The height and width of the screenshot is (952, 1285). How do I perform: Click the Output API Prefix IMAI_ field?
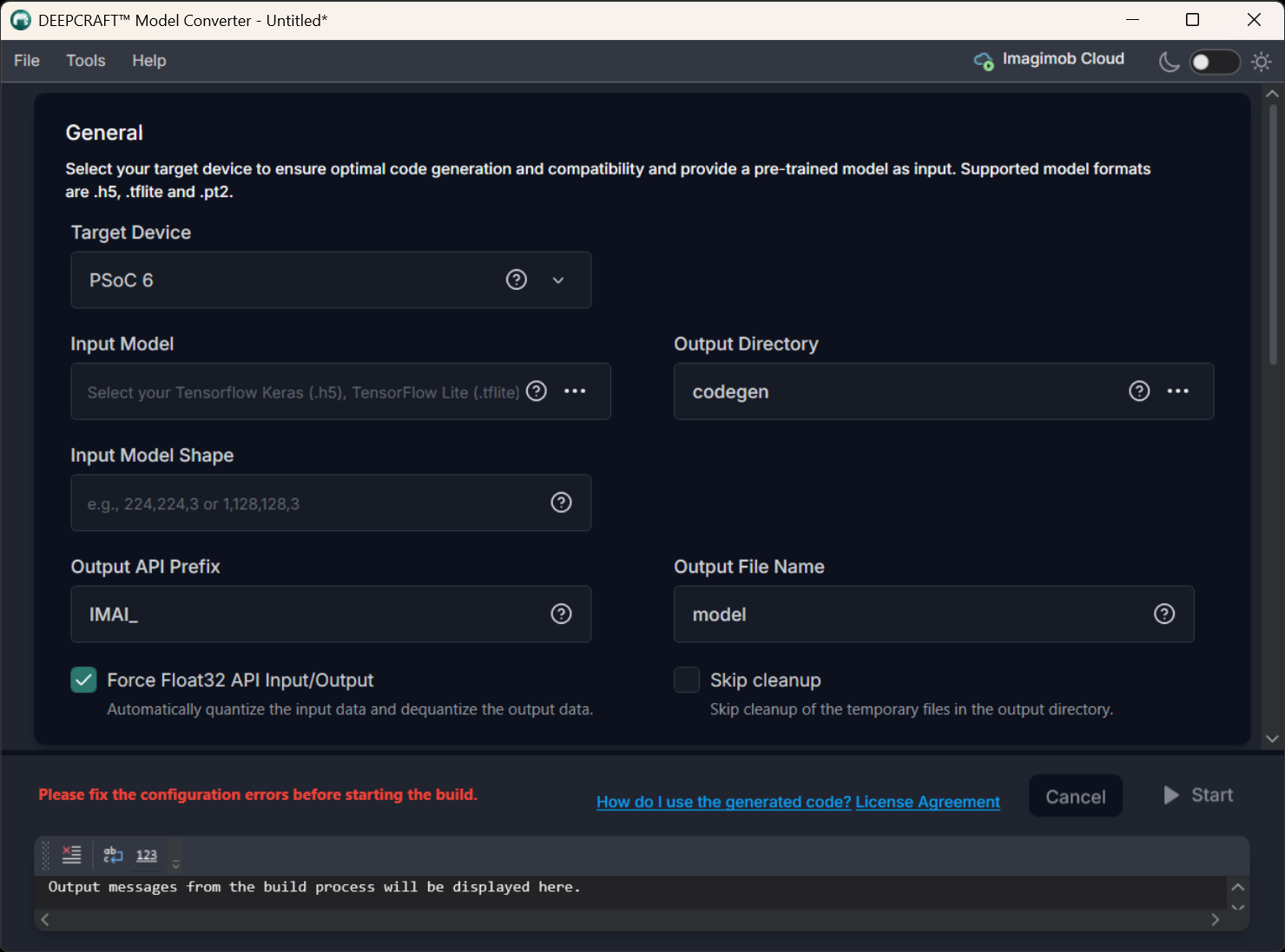(x=331, y=614)
